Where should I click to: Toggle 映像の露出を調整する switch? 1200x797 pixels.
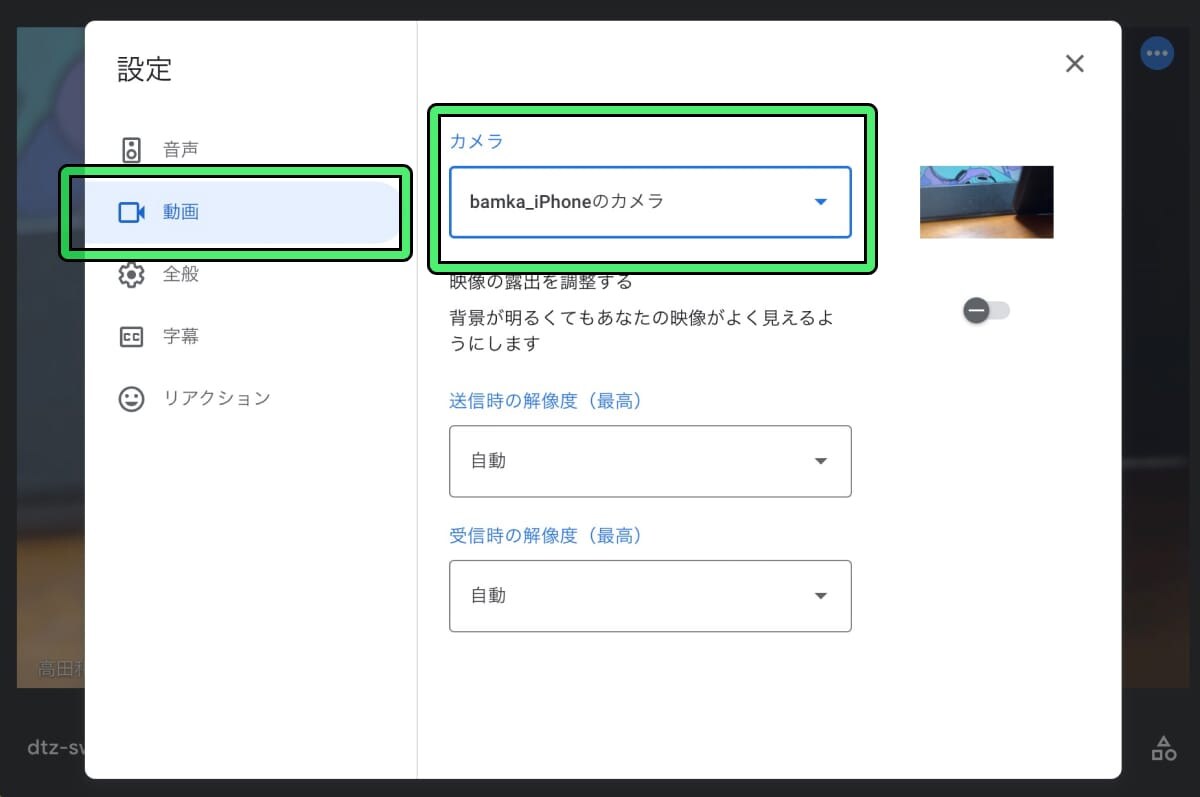point(986,311)
